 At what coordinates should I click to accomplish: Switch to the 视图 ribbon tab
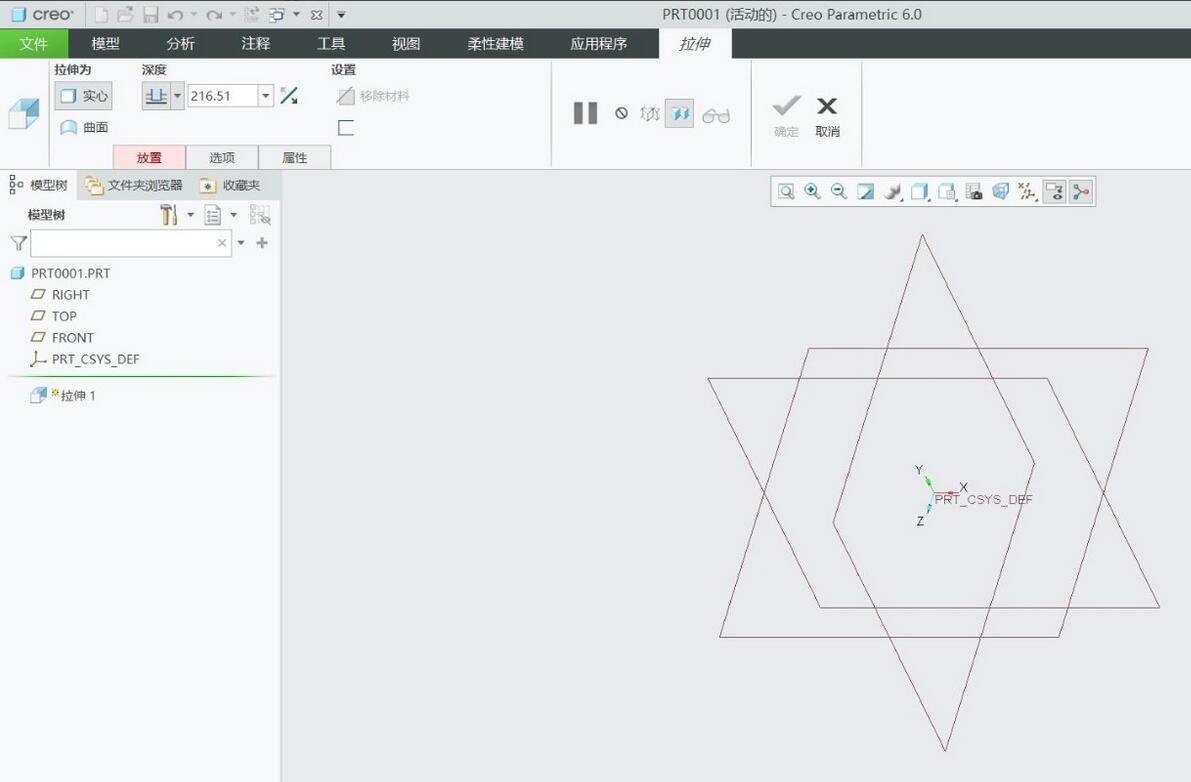click(x=406, y=44)
